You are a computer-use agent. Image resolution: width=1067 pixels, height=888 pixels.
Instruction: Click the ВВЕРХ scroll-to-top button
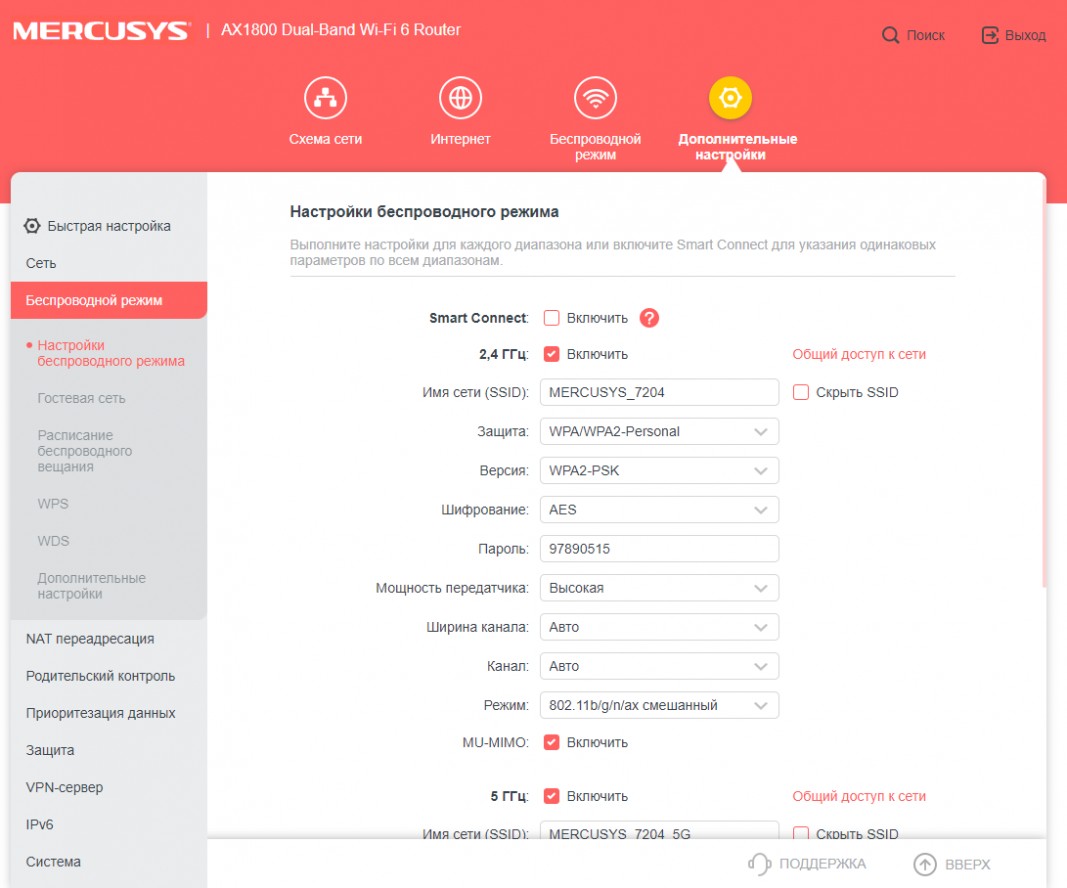pyautogui.click(x=952, y=864)
